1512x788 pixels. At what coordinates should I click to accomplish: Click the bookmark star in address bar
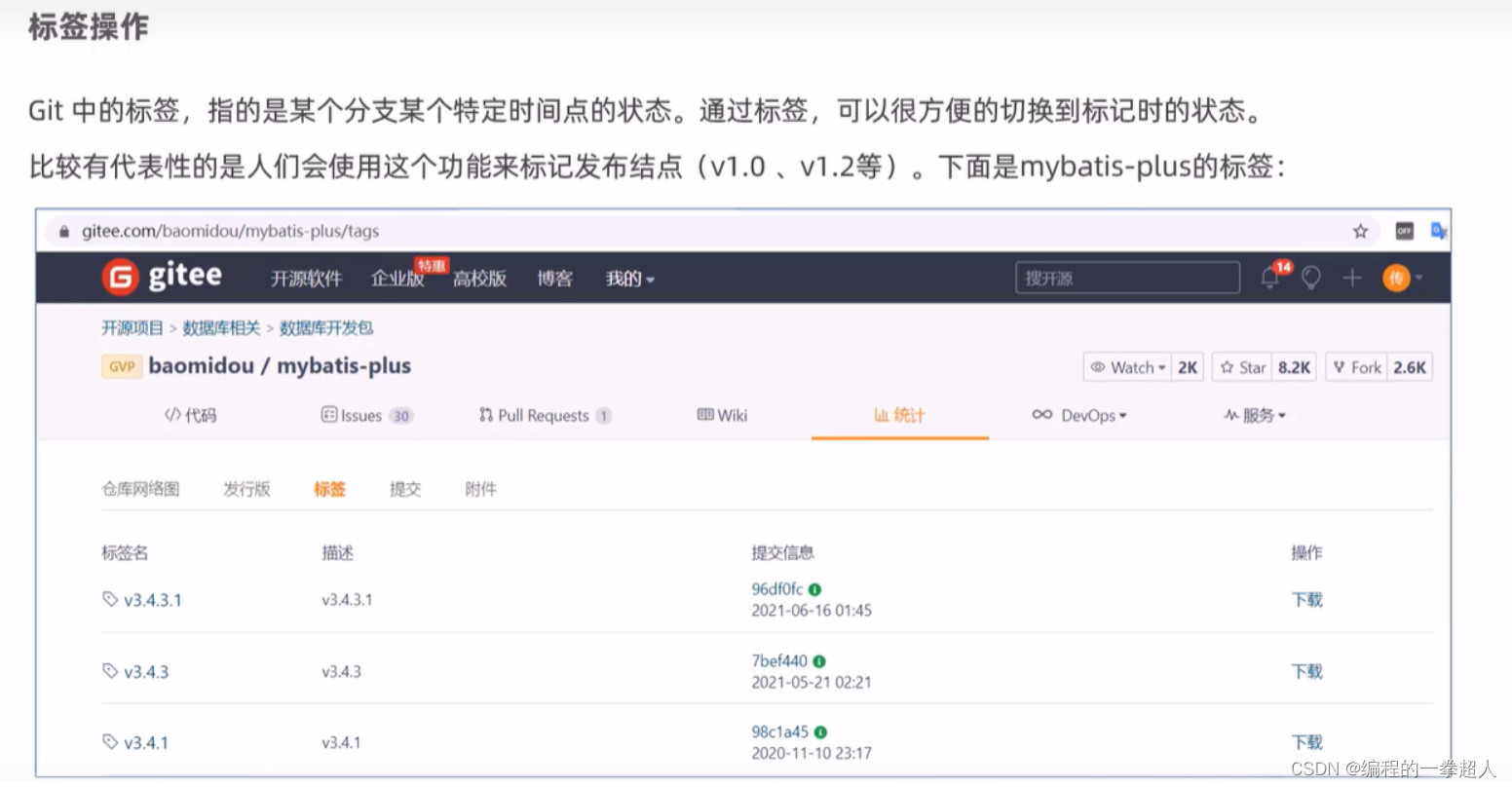point(1360,231)
